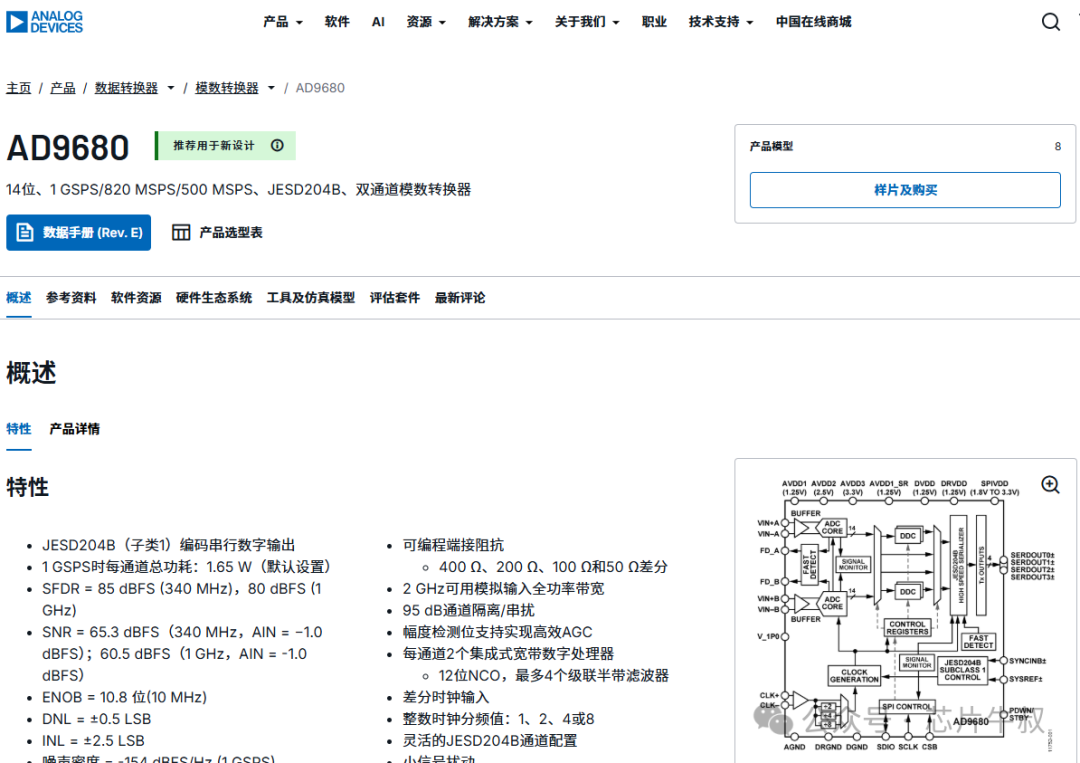Click the text 可编程端接阻抗

click(x=453, y=545)
